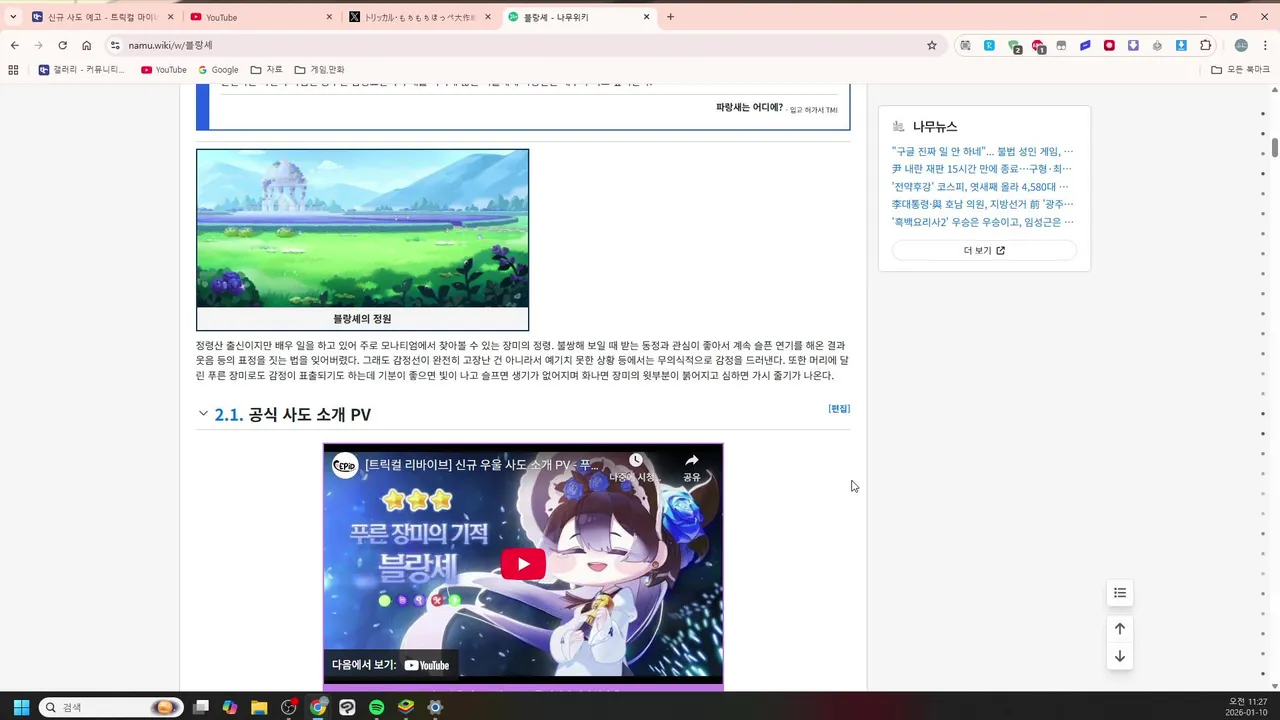Image resolution: width=1280 pixels, height=720 pixels.
Task: Open the browser home page
Action: [x=87, y=45]
